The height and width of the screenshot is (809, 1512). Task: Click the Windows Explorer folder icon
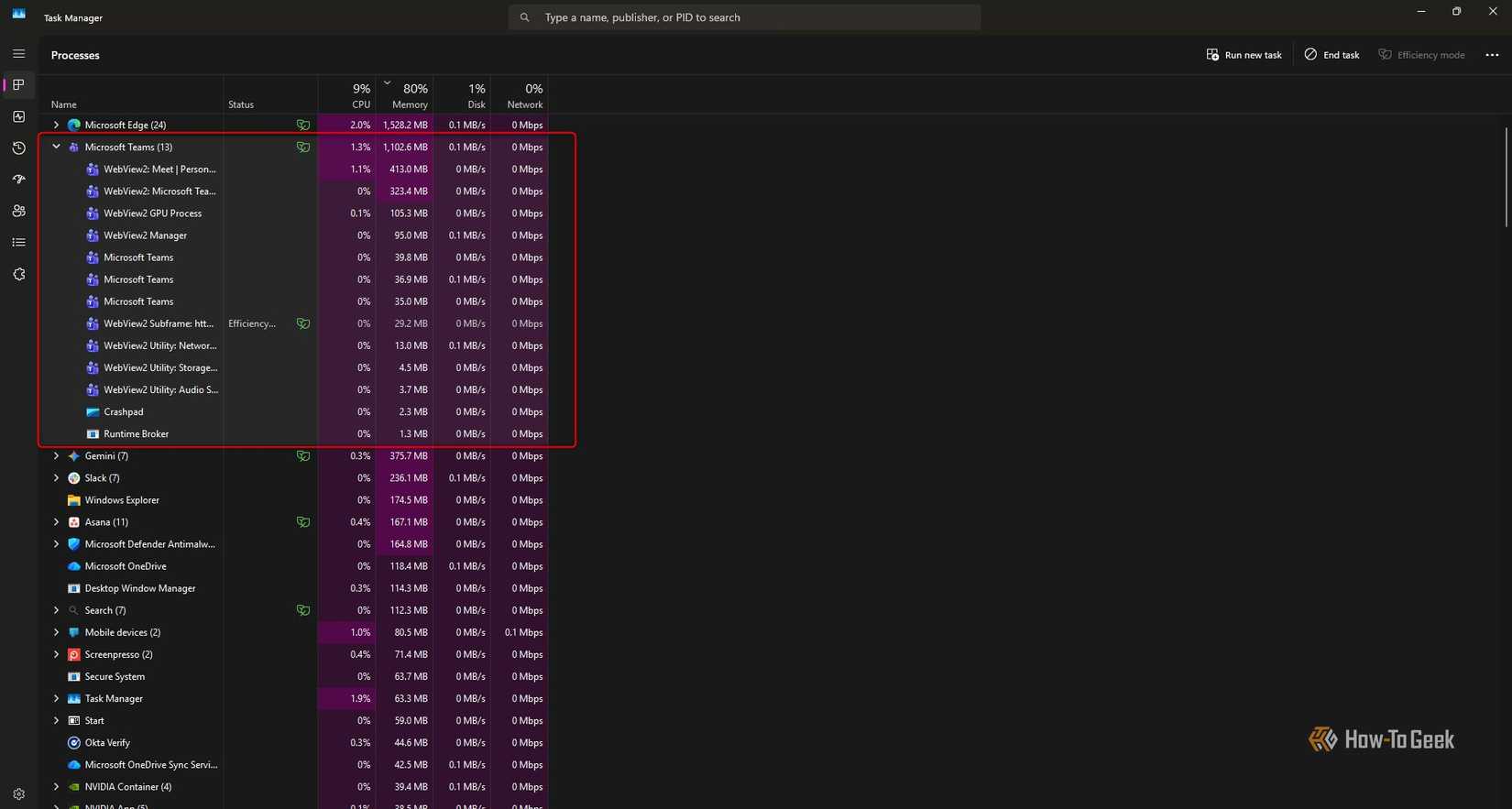tap(74, 500)
